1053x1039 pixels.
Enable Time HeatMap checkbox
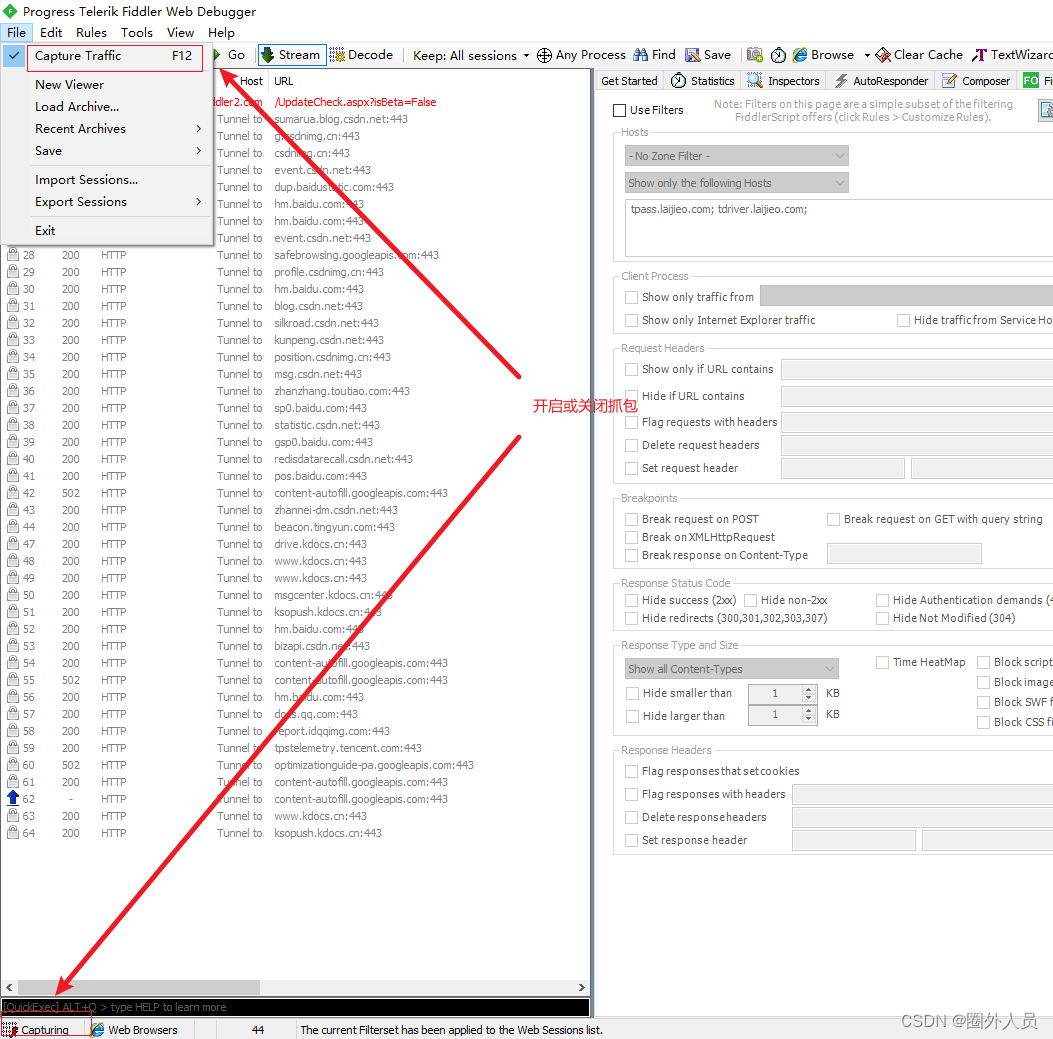882,662
